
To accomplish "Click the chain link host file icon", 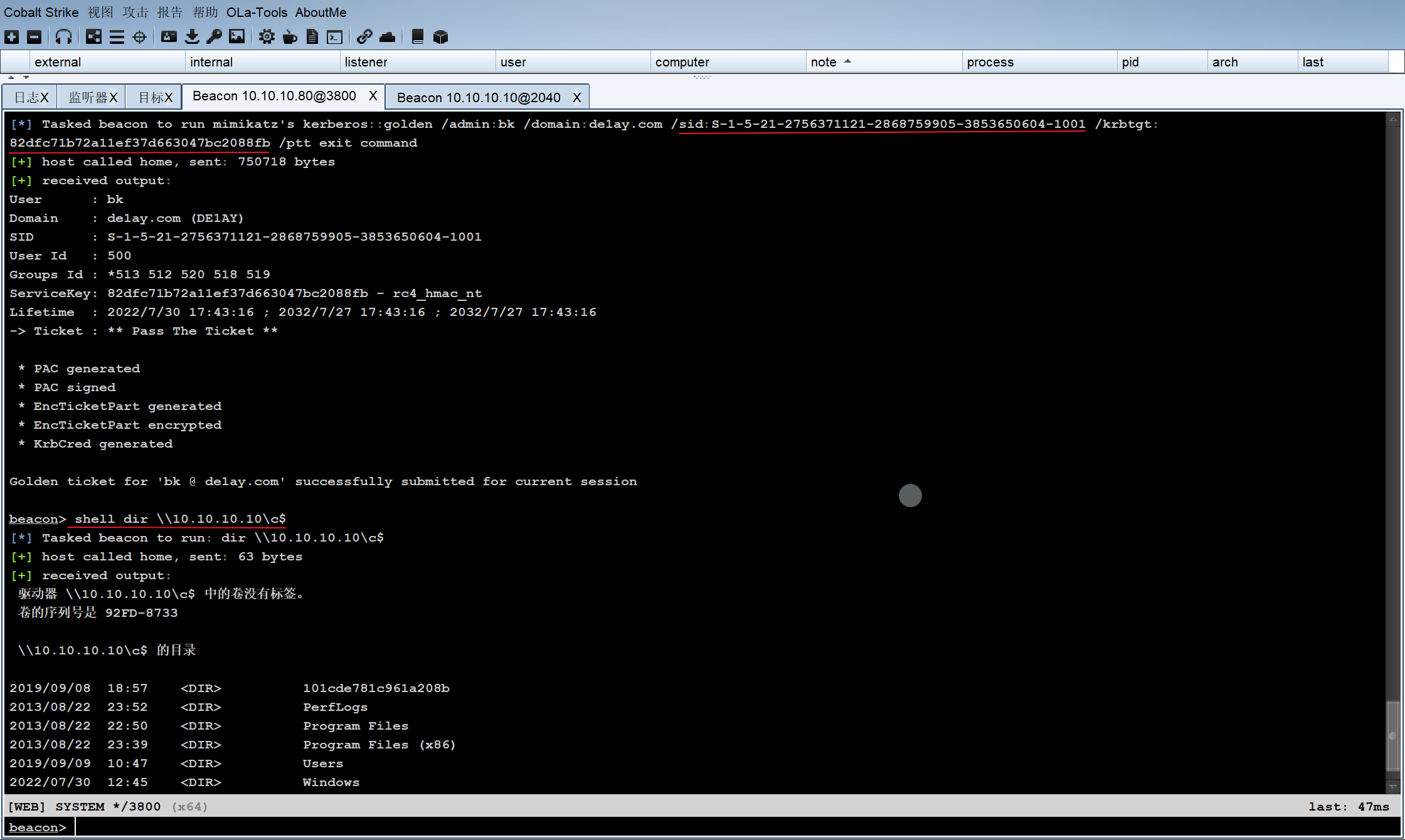I will point(364,37).
